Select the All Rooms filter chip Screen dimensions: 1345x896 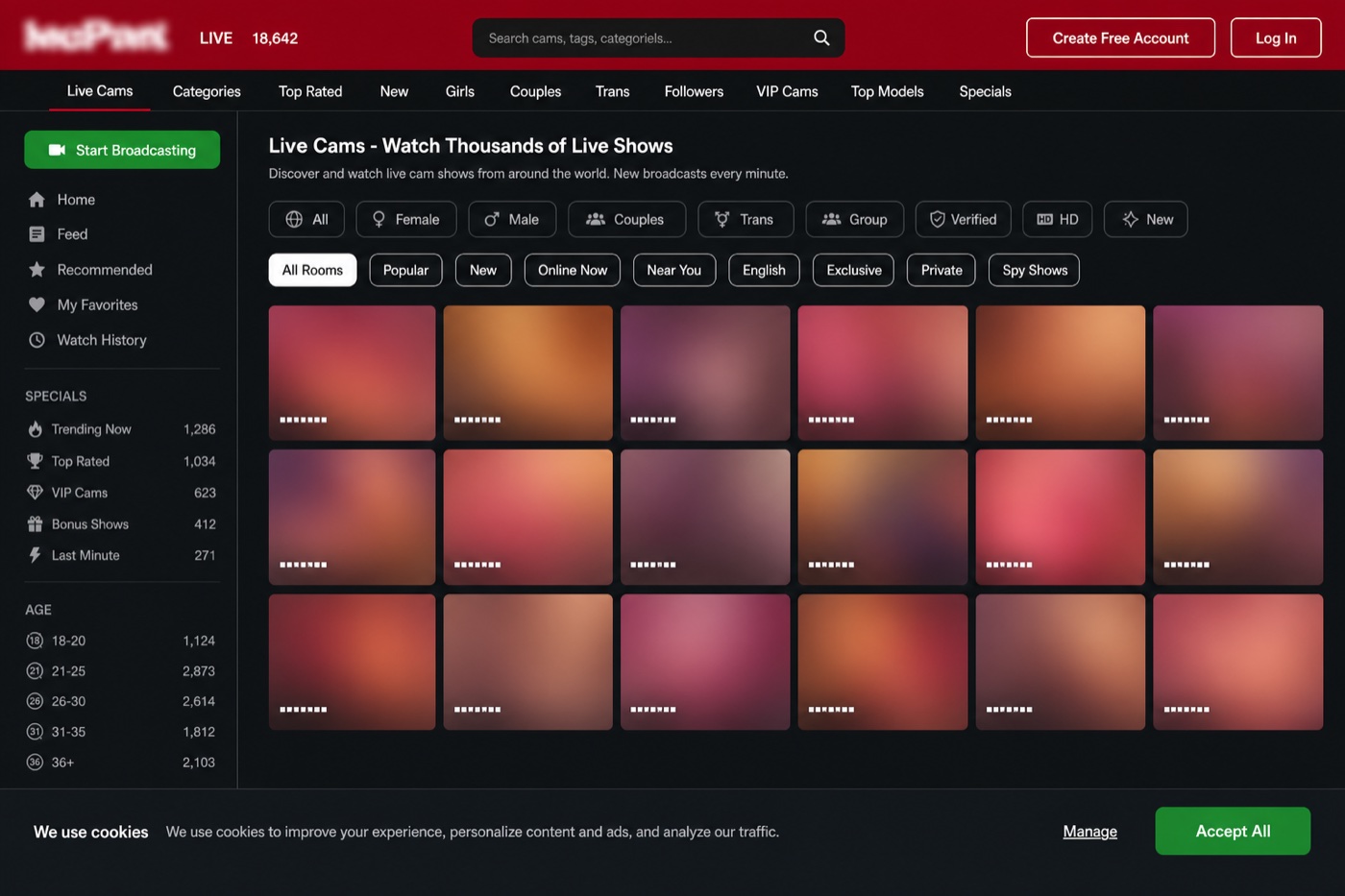coord(312,270)
